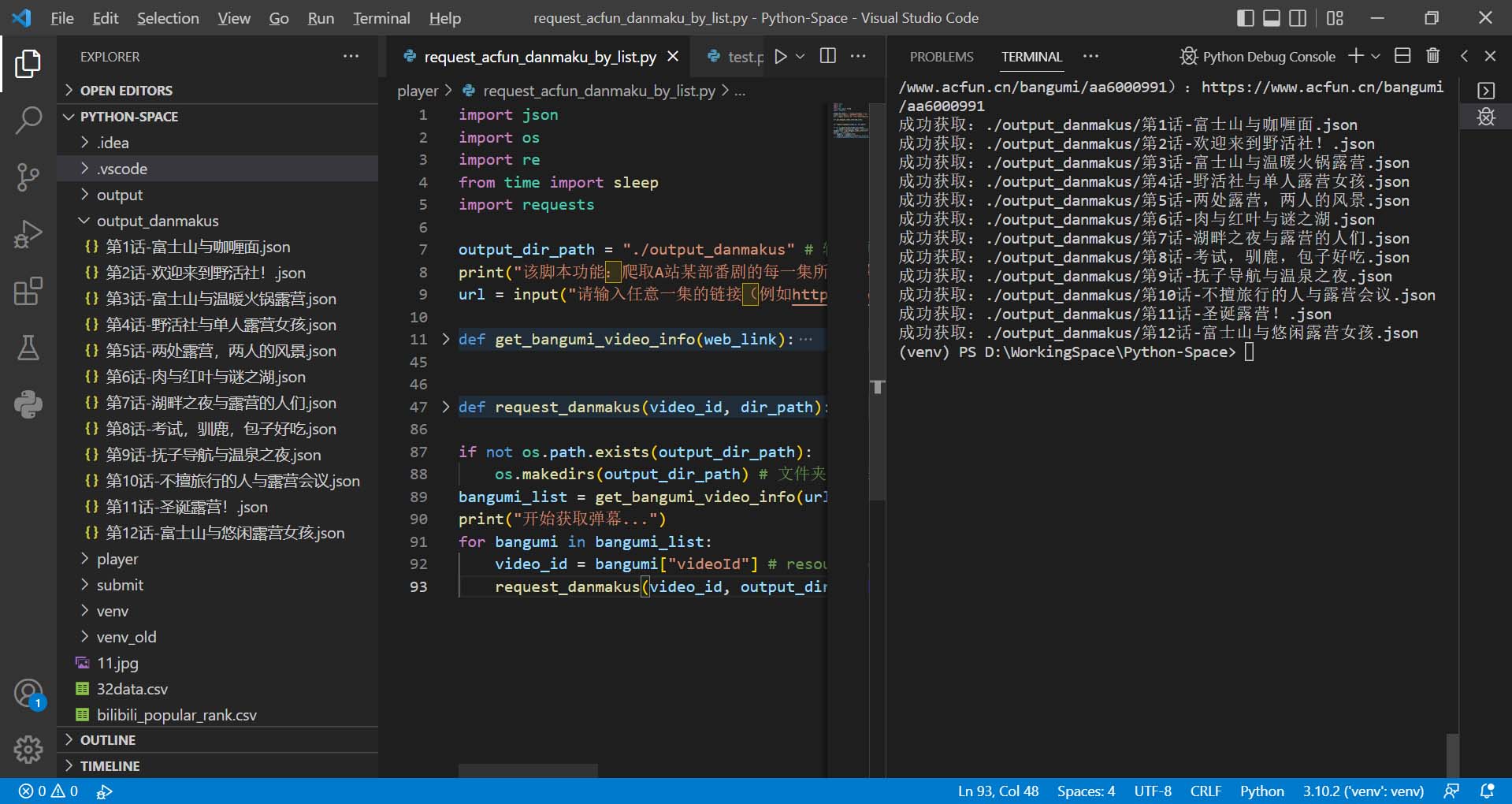Open Manage gear settings icon
This screenshot has height=804, width=1512.
(x=28, y=750)
